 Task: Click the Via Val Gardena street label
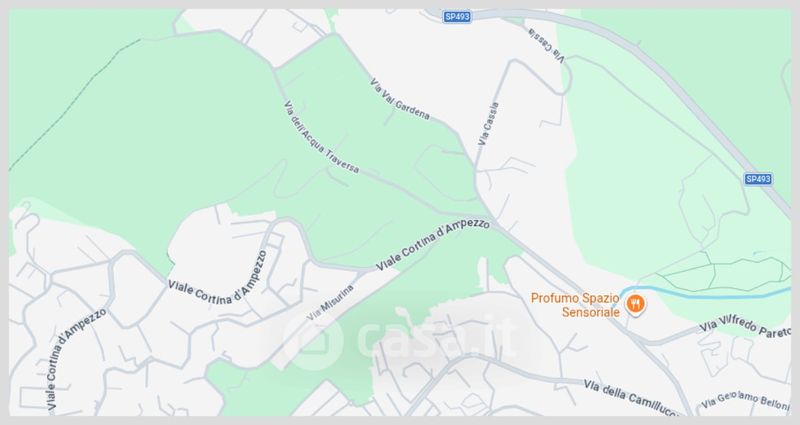click(x=399, y=99)
